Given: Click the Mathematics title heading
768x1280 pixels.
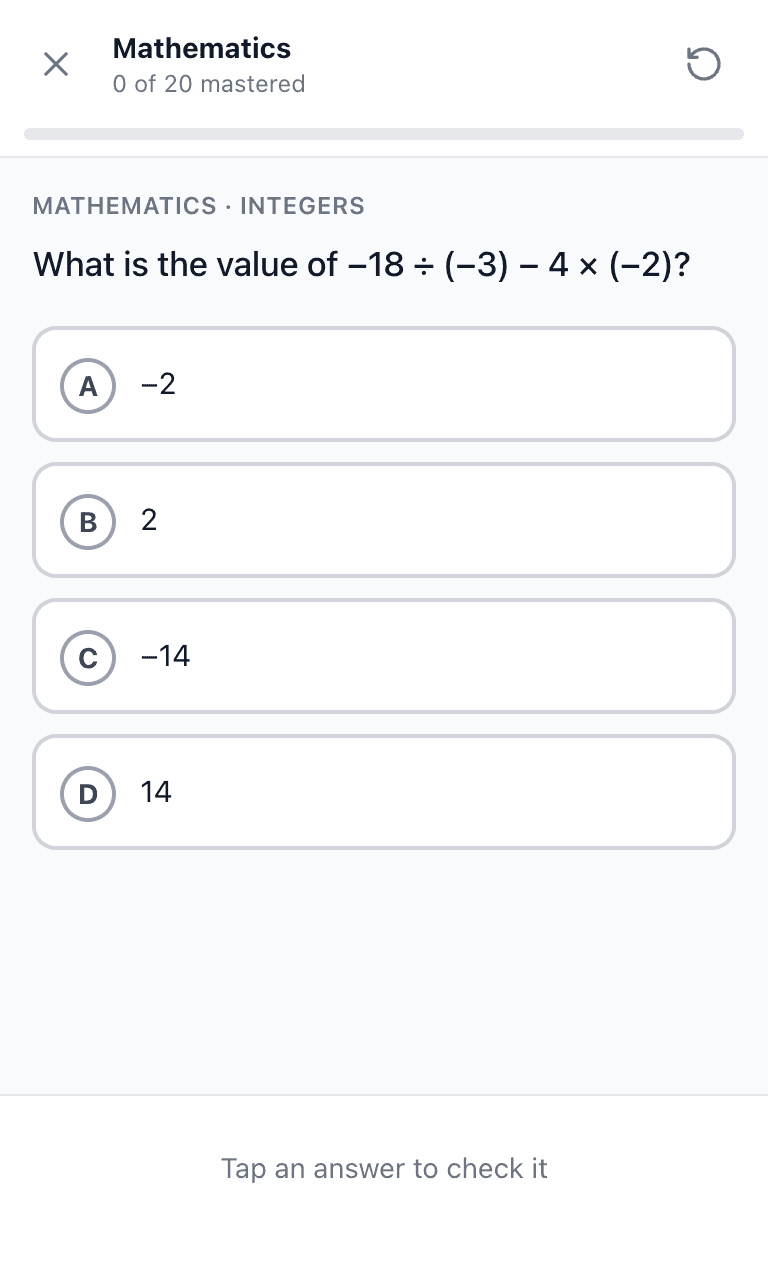Looking at the screenshot, I should (x=202, y=48).
